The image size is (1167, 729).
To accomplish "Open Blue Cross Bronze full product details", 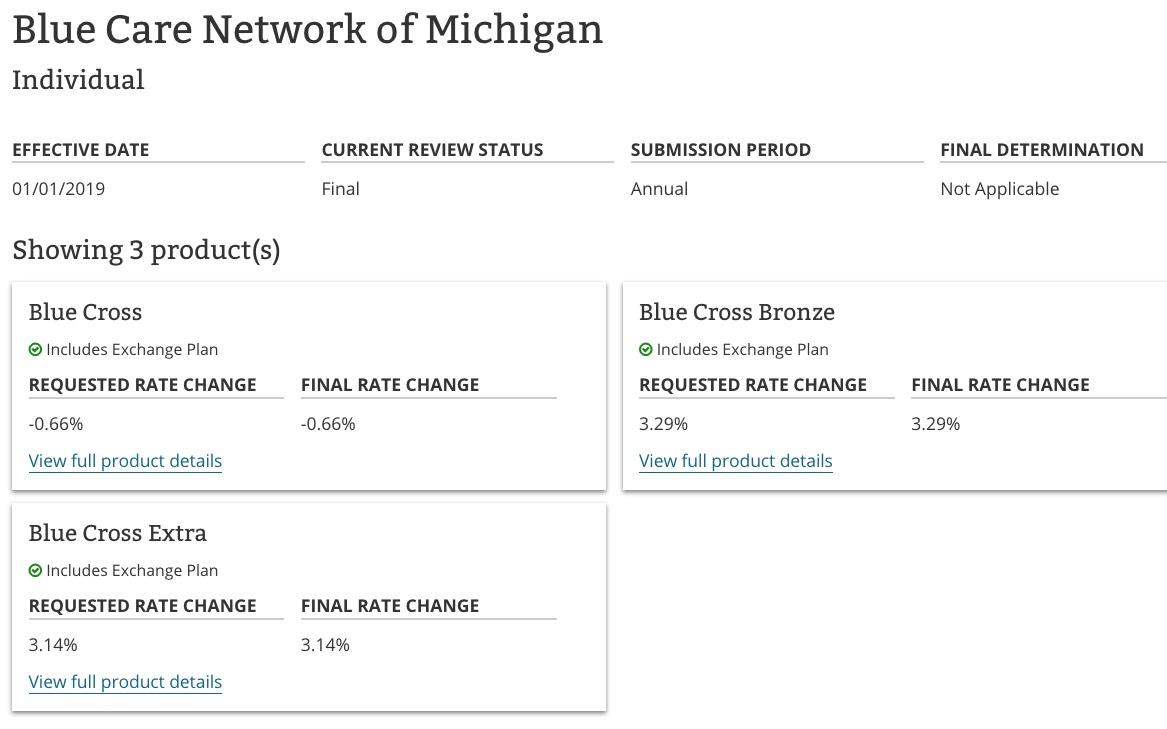I will click(735, 461).
